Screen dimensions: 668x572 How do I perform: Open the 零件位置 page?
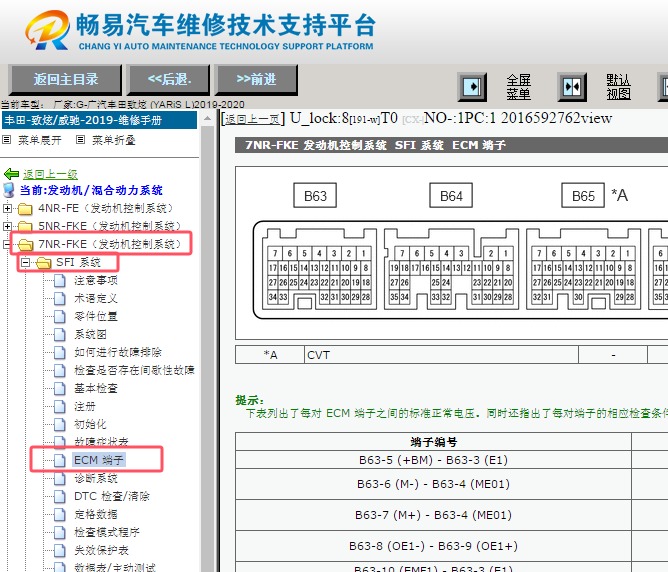coord(96,316)
